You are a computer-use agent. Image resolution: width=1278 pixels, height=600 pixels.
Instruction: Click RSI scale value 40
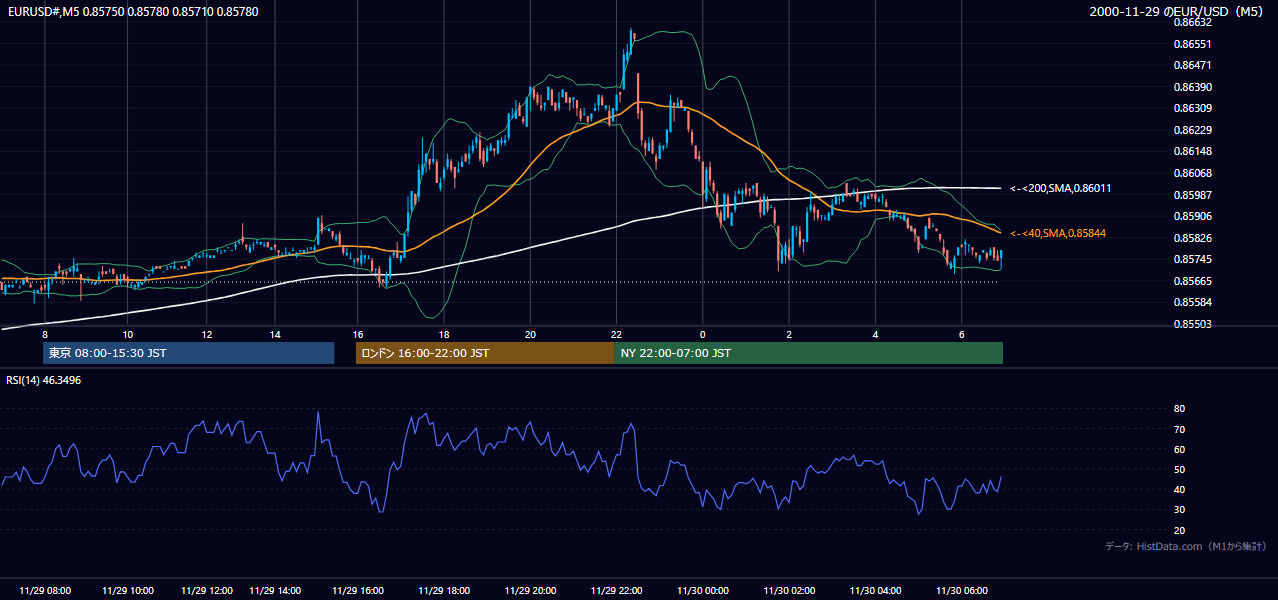point(1179,489)
